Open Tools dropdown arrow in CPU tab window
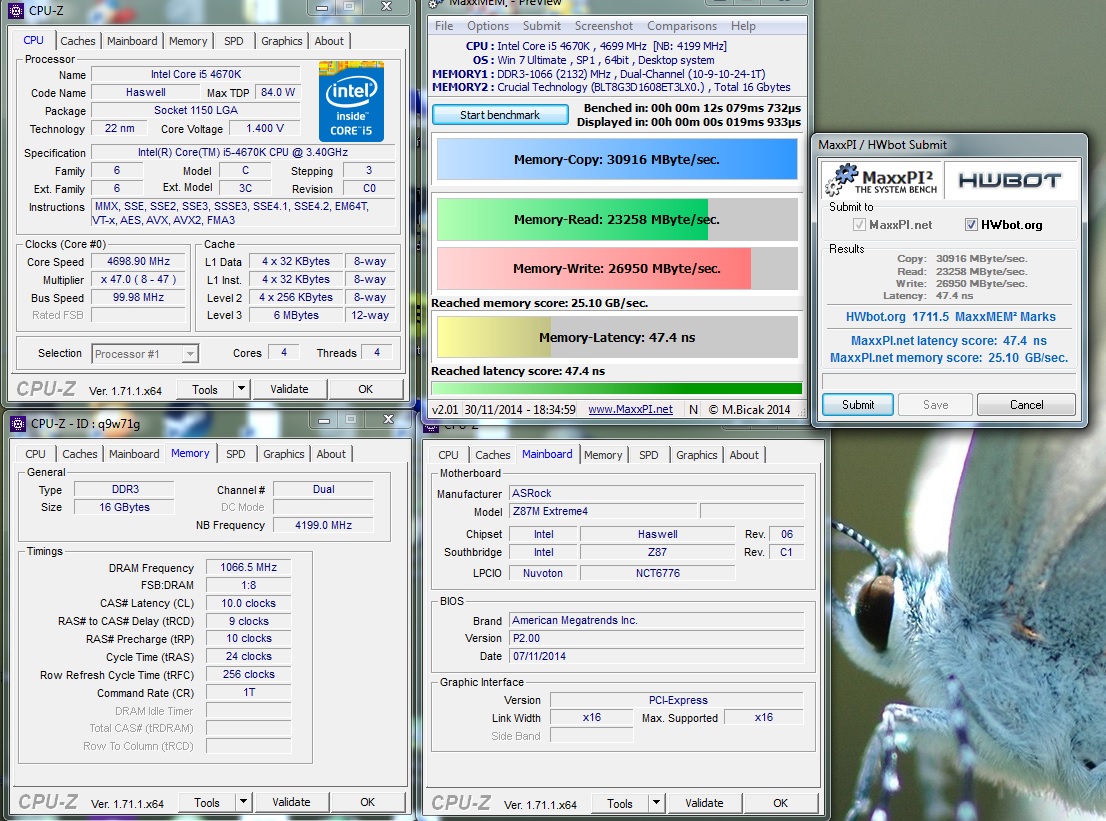 [x=241, y=389]
